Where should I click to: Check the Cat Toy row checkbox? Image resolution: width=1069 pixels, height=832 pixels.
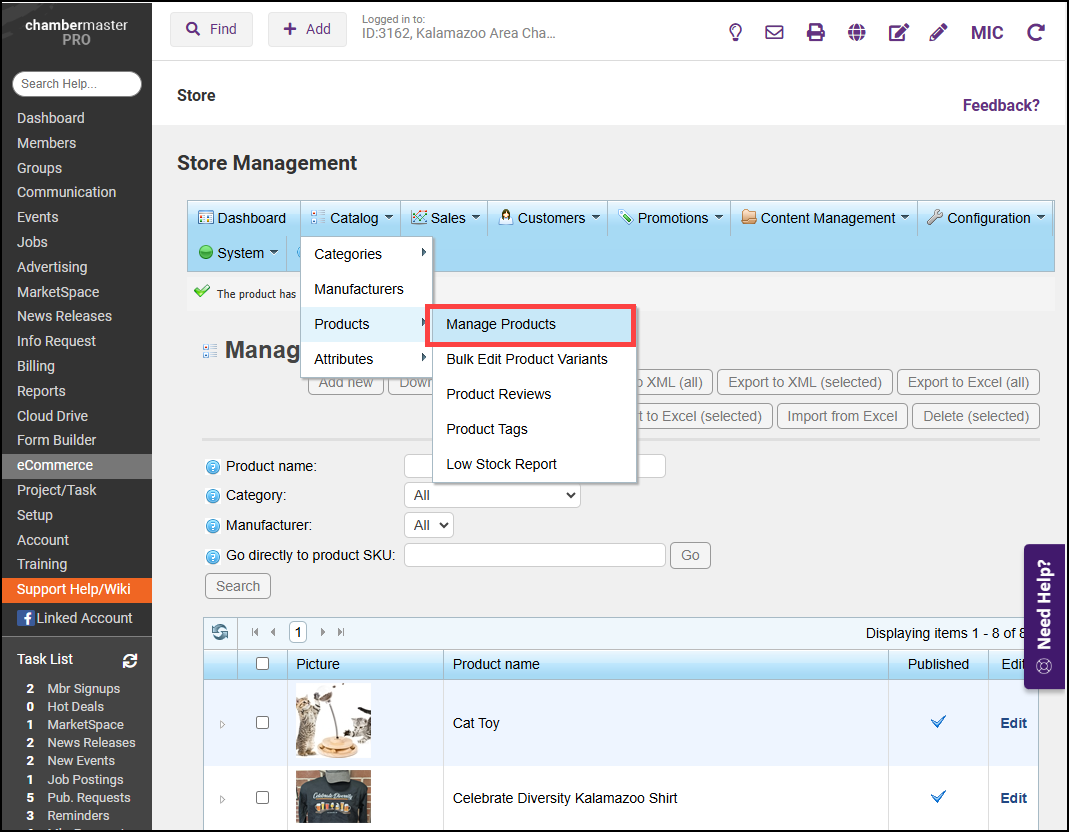(262, 722)
